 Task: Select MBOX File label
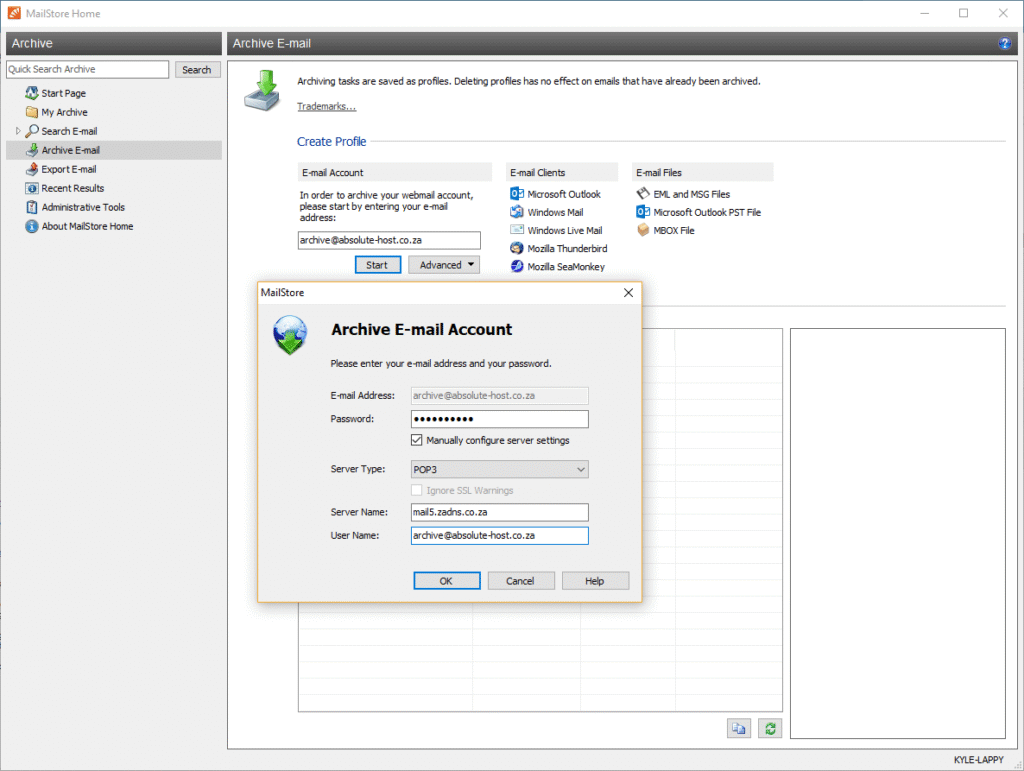674,230
